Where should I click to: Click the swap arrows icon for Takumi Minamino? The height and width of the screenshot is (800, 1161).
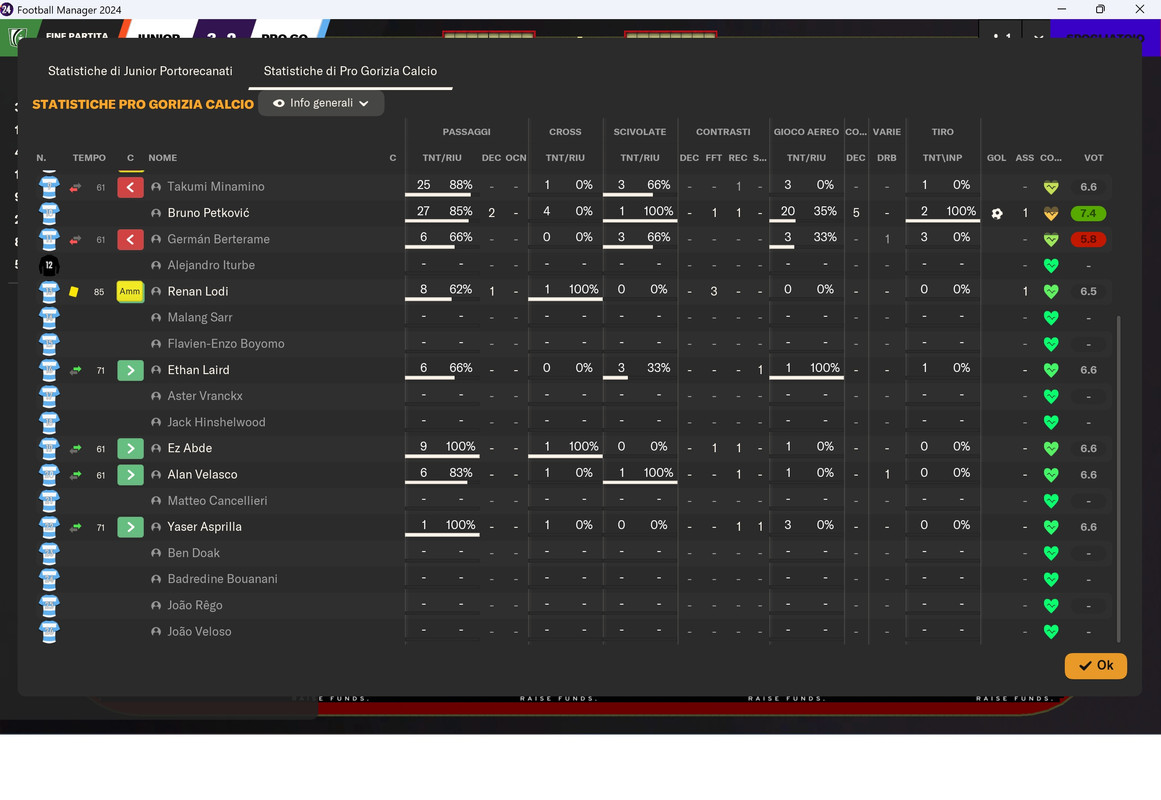(76, 187)
